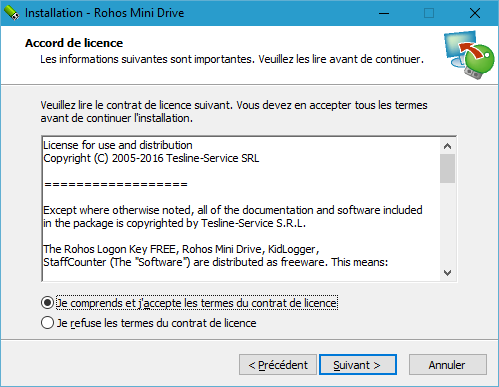499x387 pixels.
Task: Click the license scrollbar down arrow
Action: pyautogui.click(x=447, y=273)
